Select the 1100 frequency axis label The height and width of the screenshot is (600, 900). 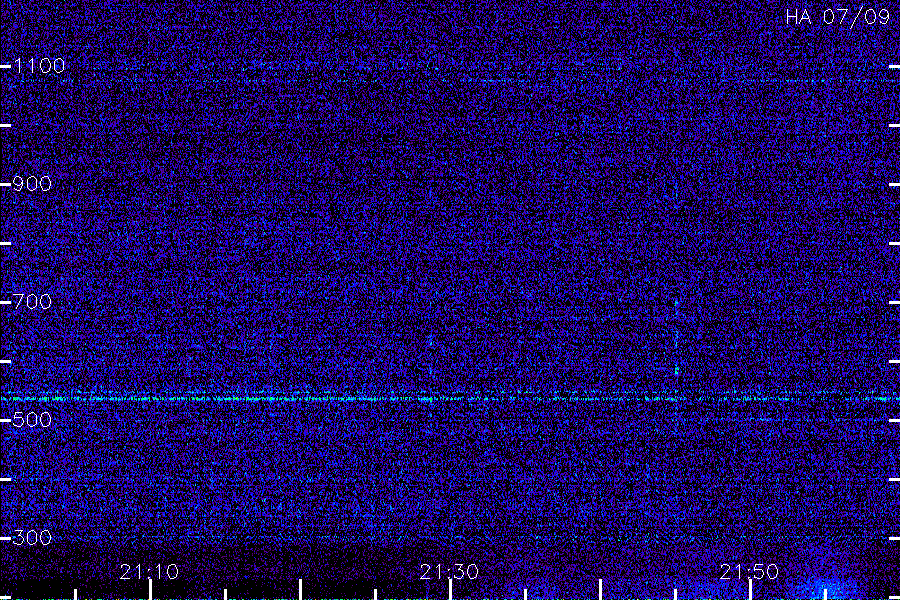(x=39, y=66)
